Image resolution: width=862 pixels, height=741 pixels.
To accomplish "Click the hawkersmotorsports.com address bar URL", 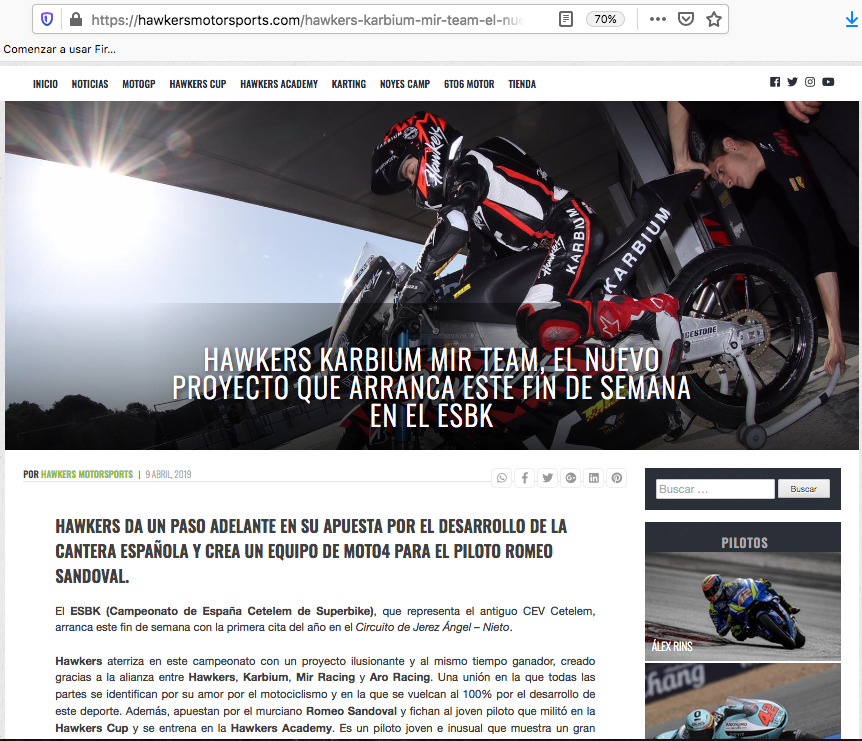I will [307, 20].
